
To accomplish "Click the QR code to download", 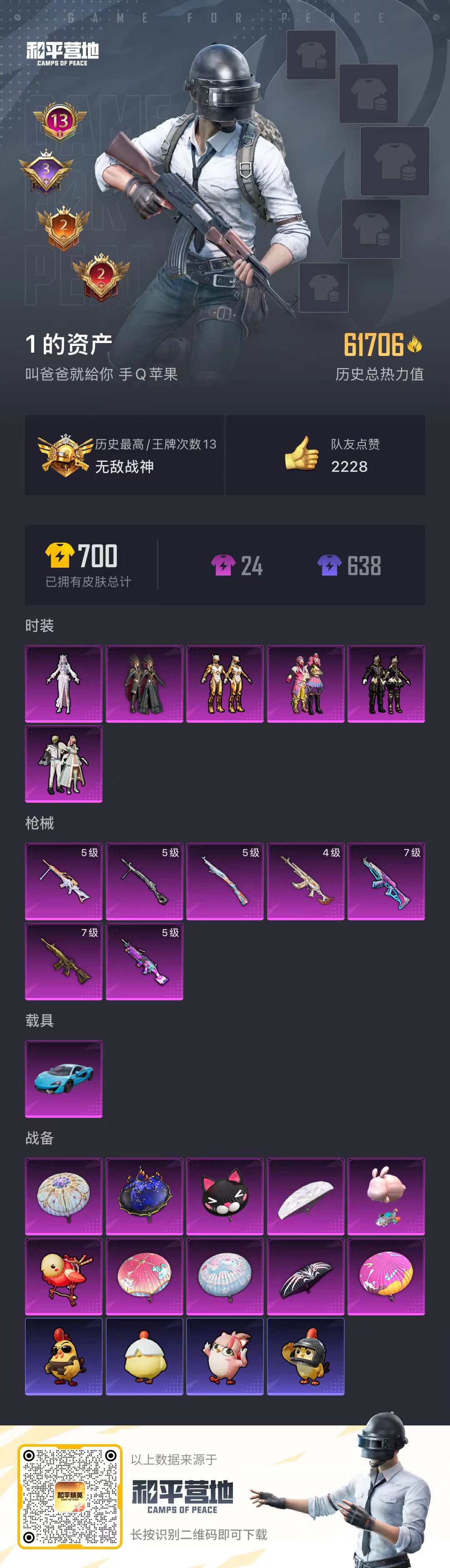I will click(x=69, y=1496).
